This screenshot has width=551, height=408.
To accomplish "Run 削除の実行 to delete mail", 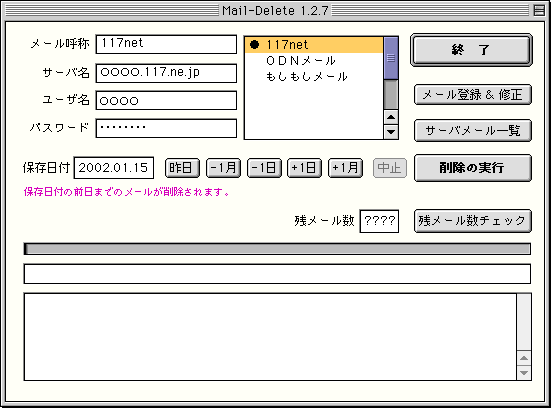I will tap(473, 168).
